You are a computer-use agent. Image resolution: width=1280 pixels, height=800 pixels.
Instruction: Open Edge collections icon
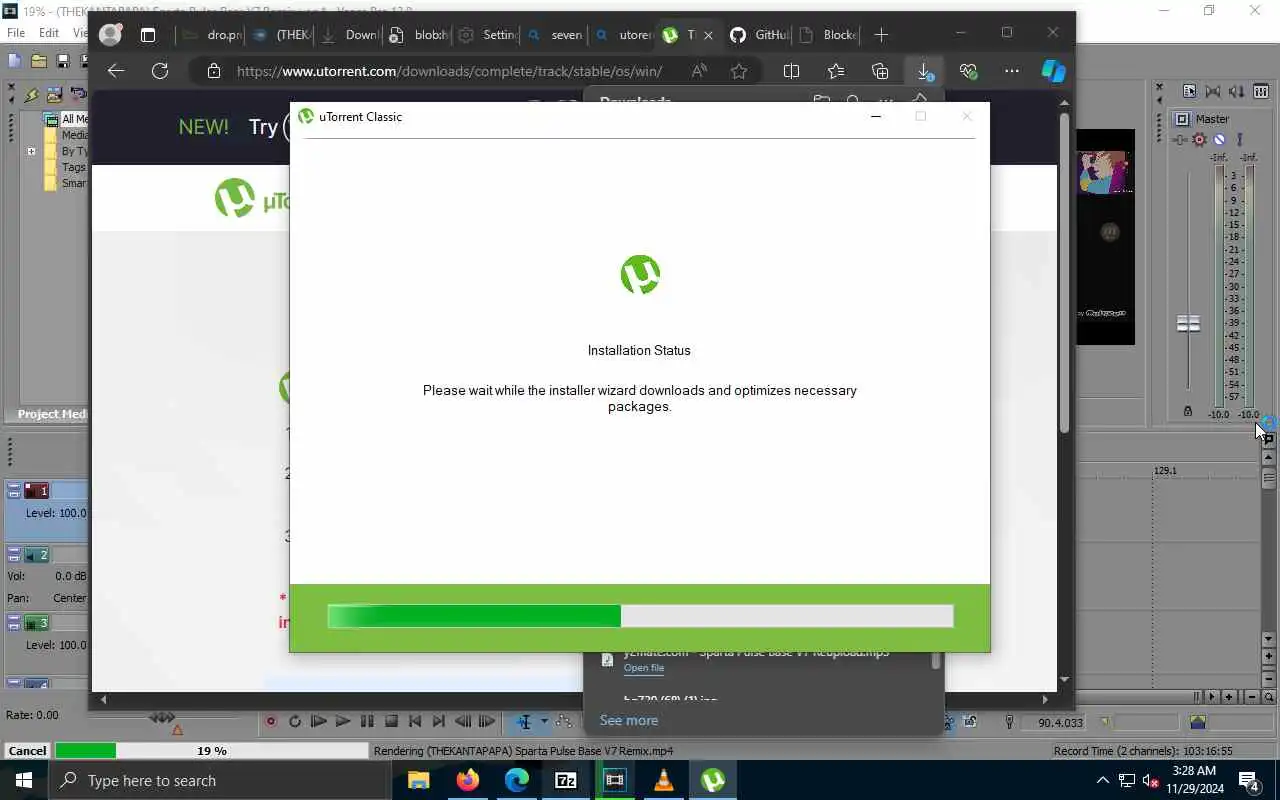tap(880, 71)
